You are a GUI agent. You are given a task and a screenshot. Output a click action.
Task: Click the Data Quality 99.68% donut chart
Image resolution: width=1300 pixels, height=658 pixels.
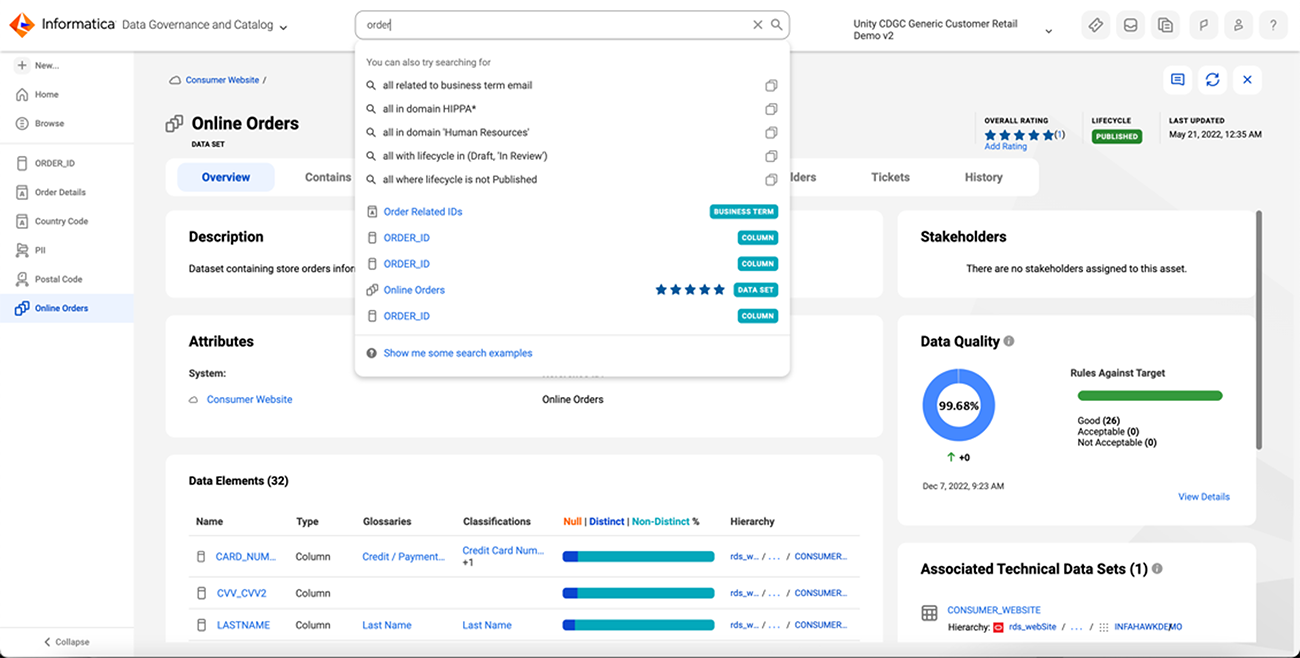(957, 406)
